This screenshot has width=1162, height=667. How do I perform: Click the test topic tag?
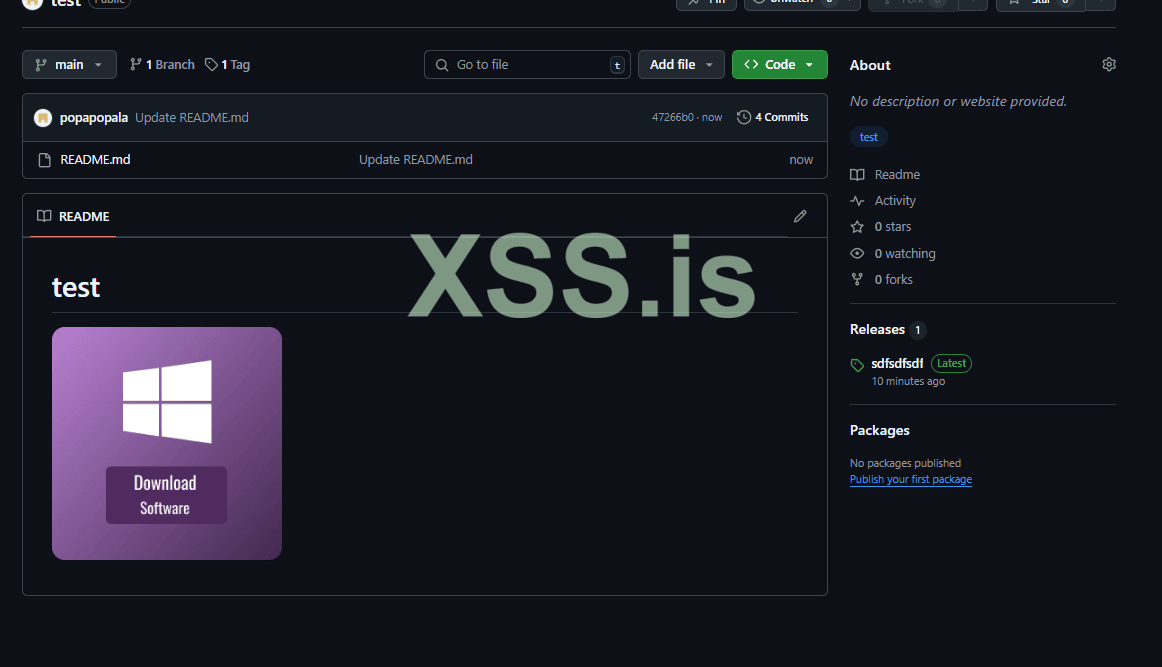[x=869, y=137]
